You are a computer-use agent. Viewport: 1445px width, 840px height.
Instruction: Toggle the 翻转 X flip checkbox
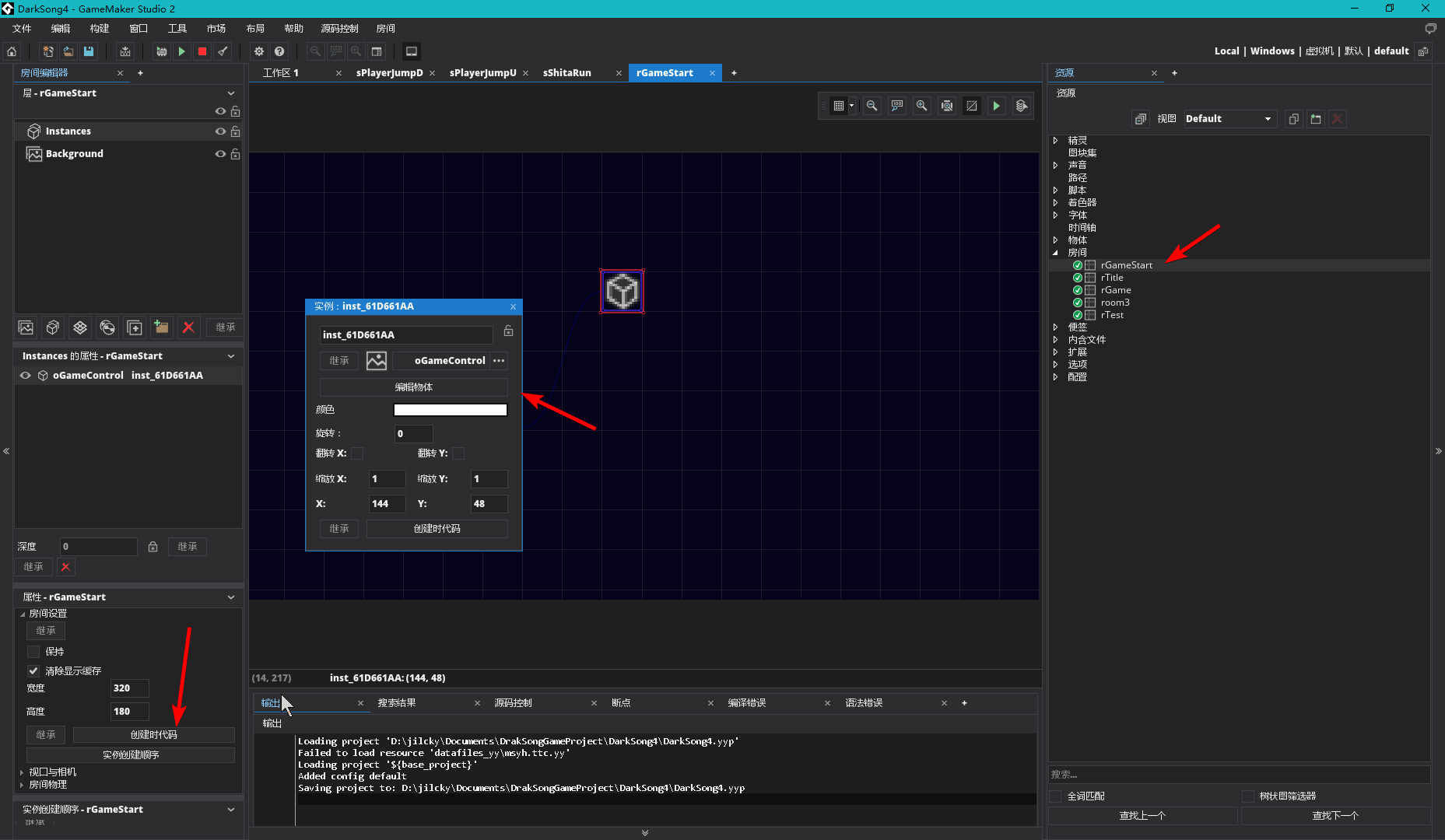(x=357, y=453)
